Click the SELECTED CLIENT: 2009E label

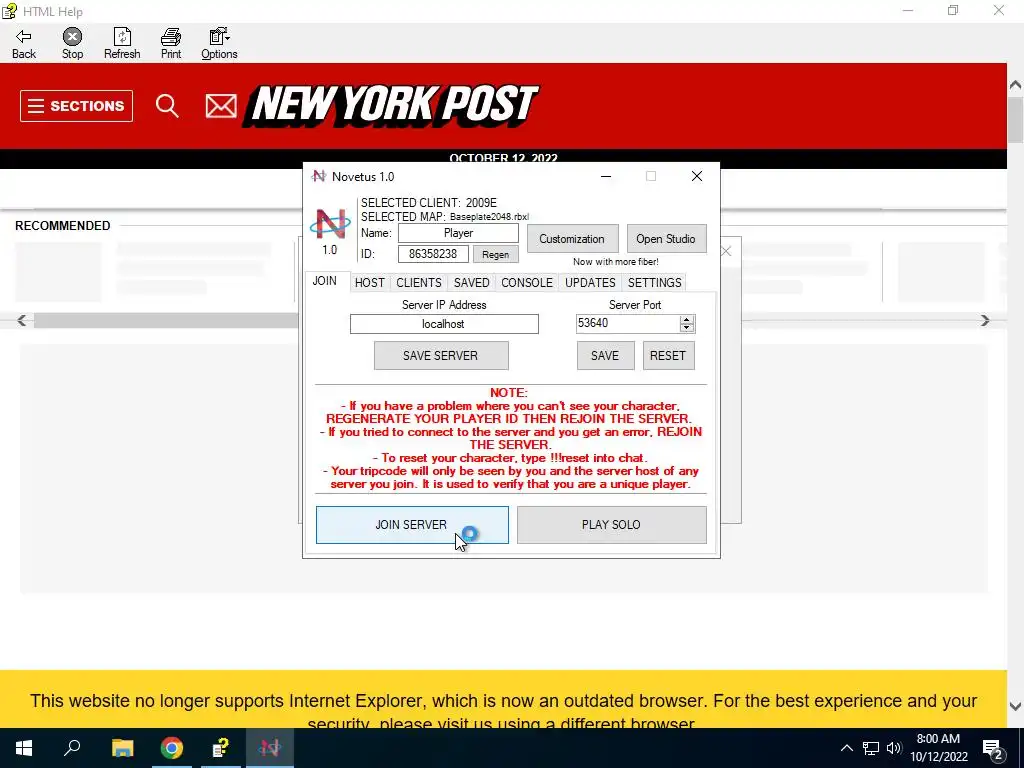429,203
